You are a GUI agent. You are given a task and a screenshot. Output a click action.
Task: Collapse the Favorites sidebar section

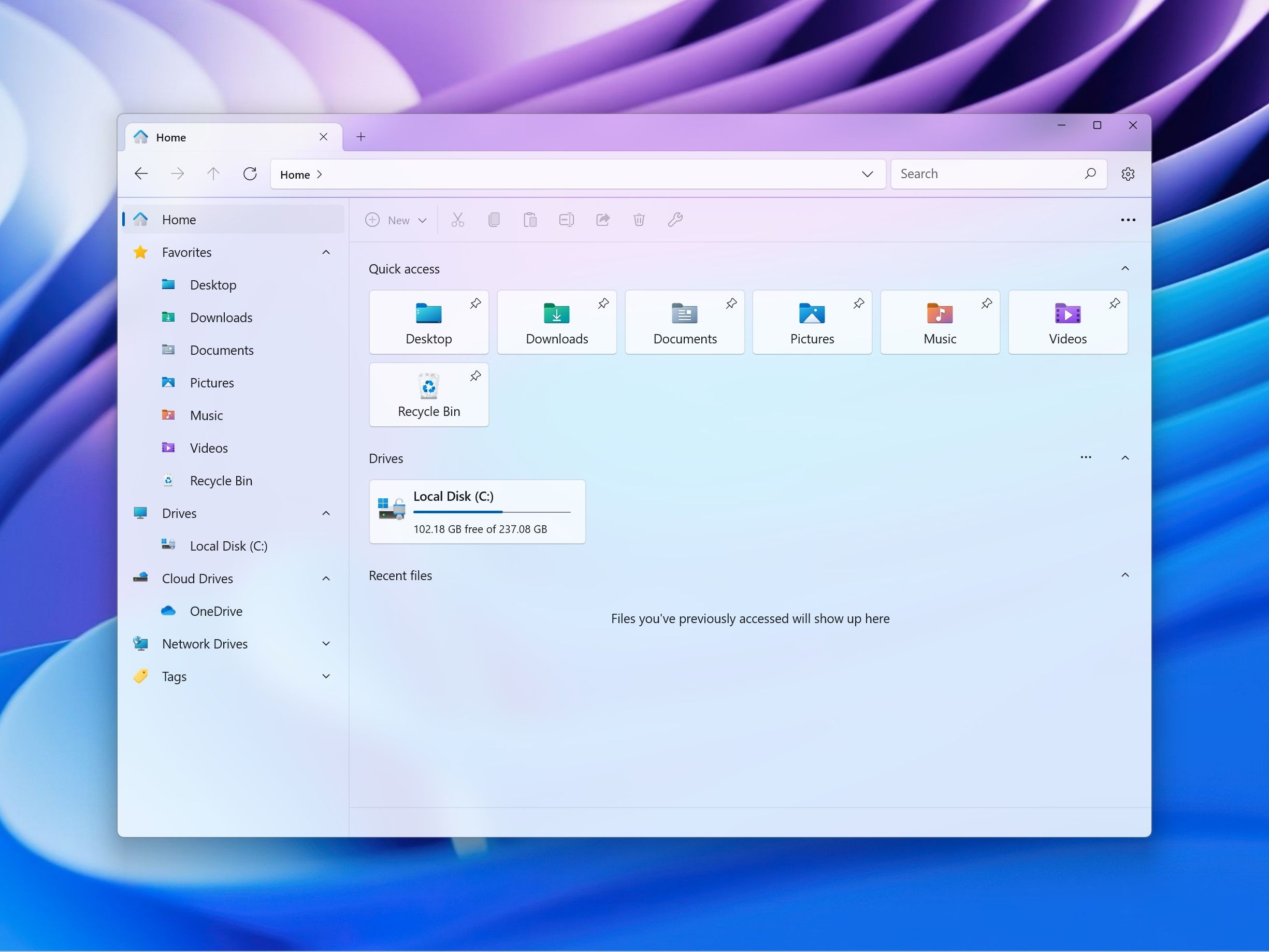point(326,252)
